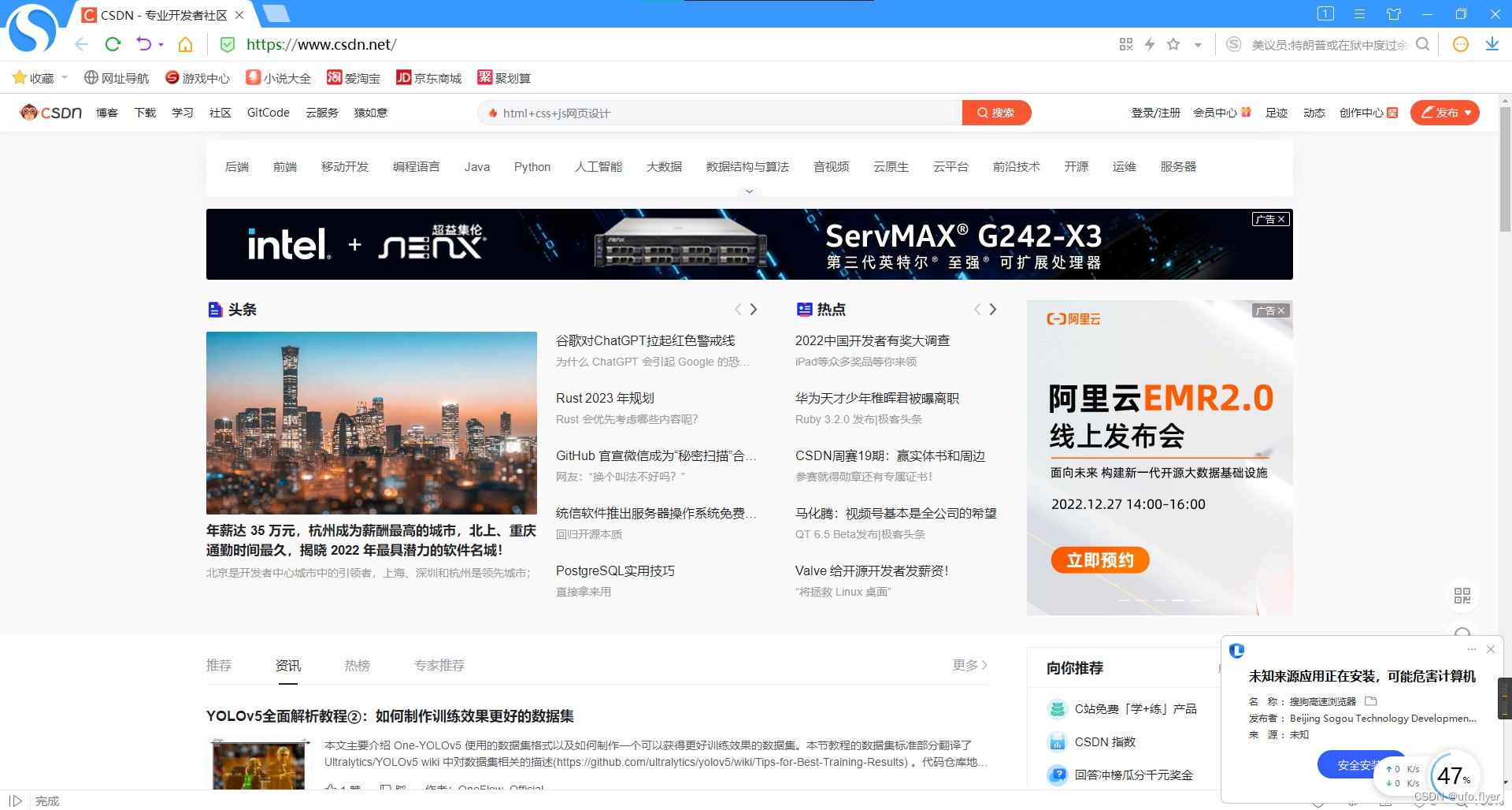Open the 收藏 favorites dropdown arrow

coord(65,77)
